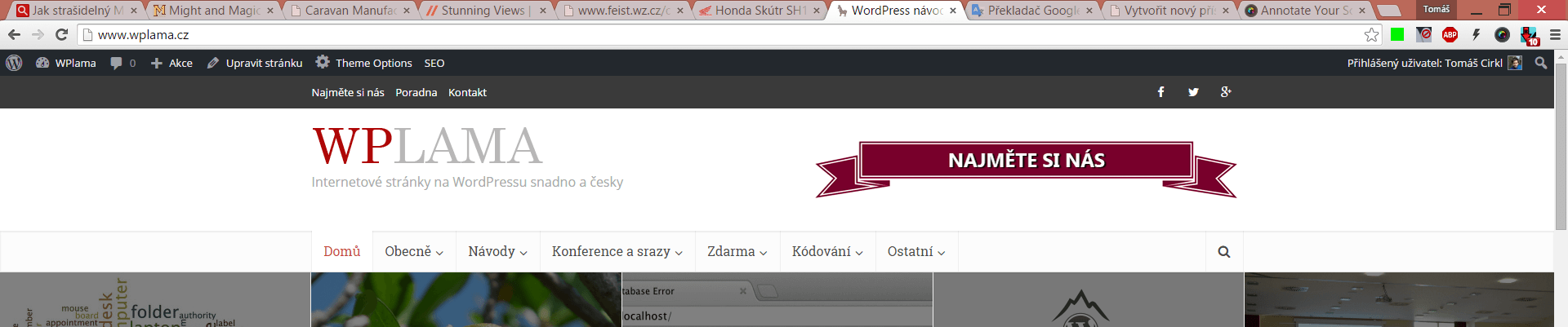Image resolution: width=1568 pixels, height=327 pixels.
Task: Visit the Facebook page via the f icon
Action: coord(1160,92)
